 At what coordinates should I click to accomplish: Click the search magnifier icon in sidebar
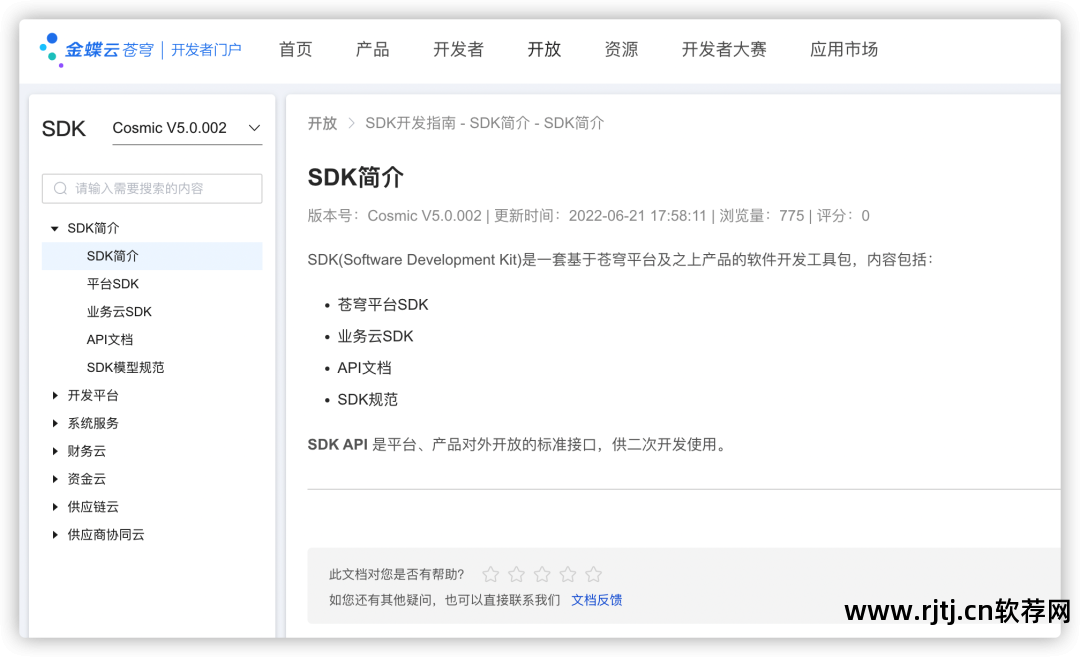tap(61, 189)
